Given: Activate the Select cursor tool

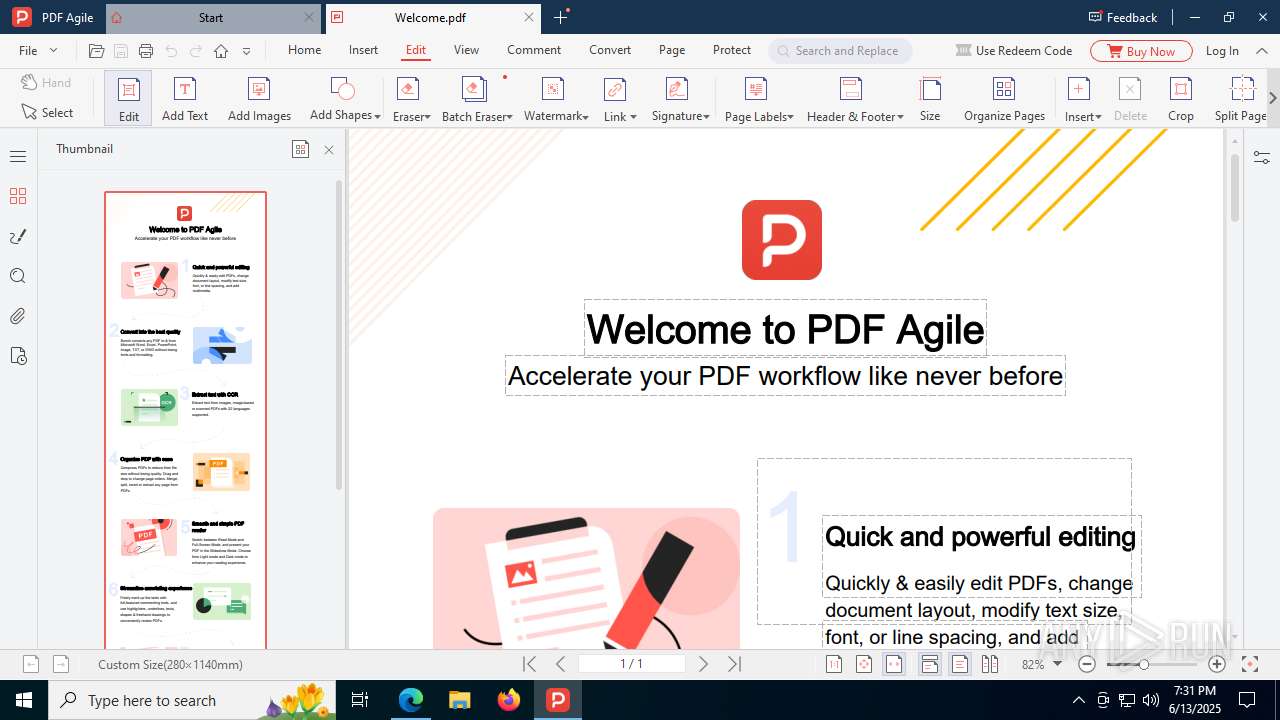Looking at the screenshot, I should (47, 113).
